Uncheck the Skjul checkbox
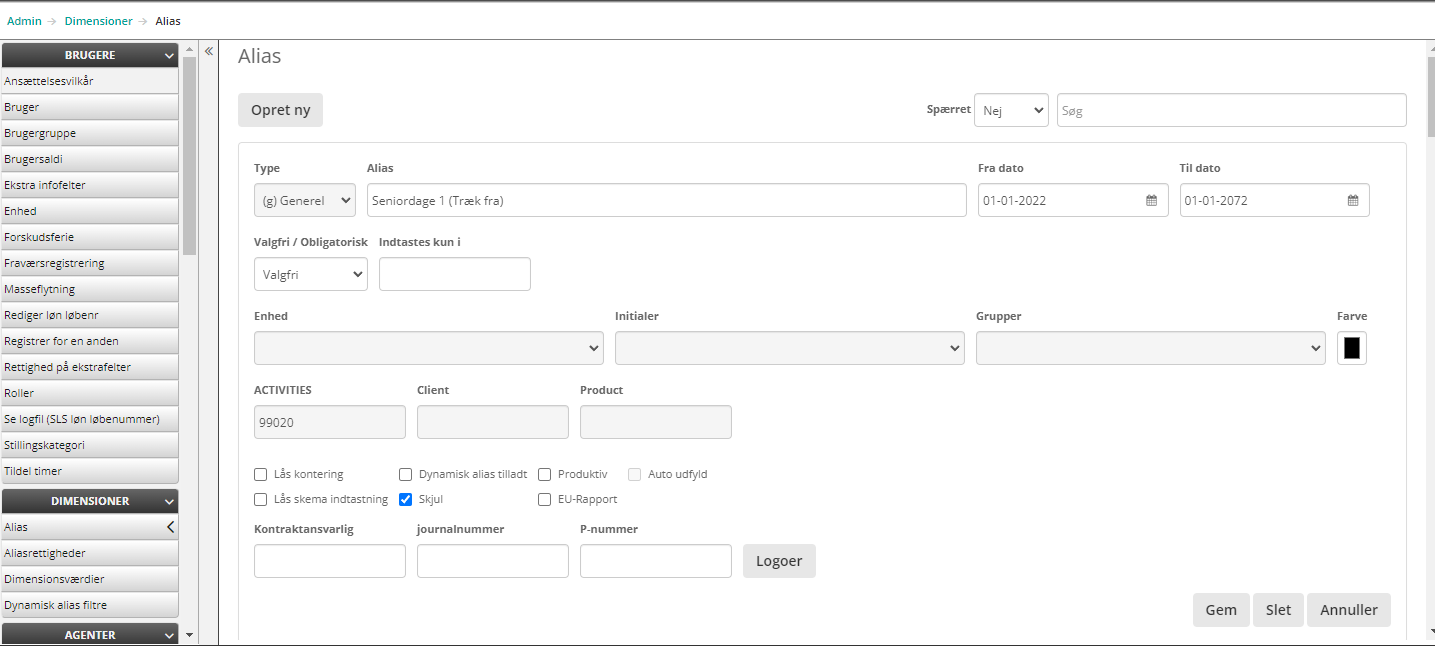The image size is (1435, 646). (x=406, y=499)
